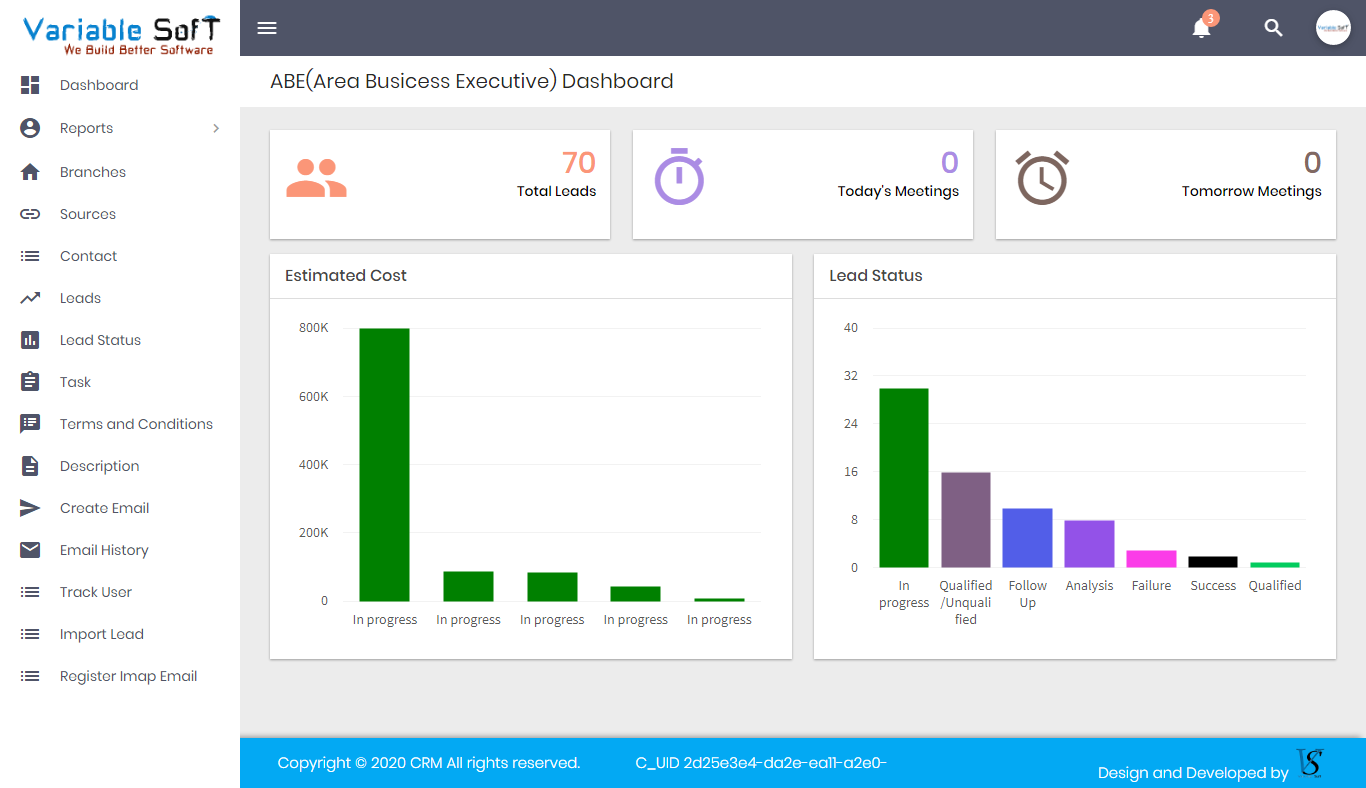The height and width of the screenshot is (788, 1366).
Task: Expand the Reports submenu arrow
Action: click(x=216, y=128)
